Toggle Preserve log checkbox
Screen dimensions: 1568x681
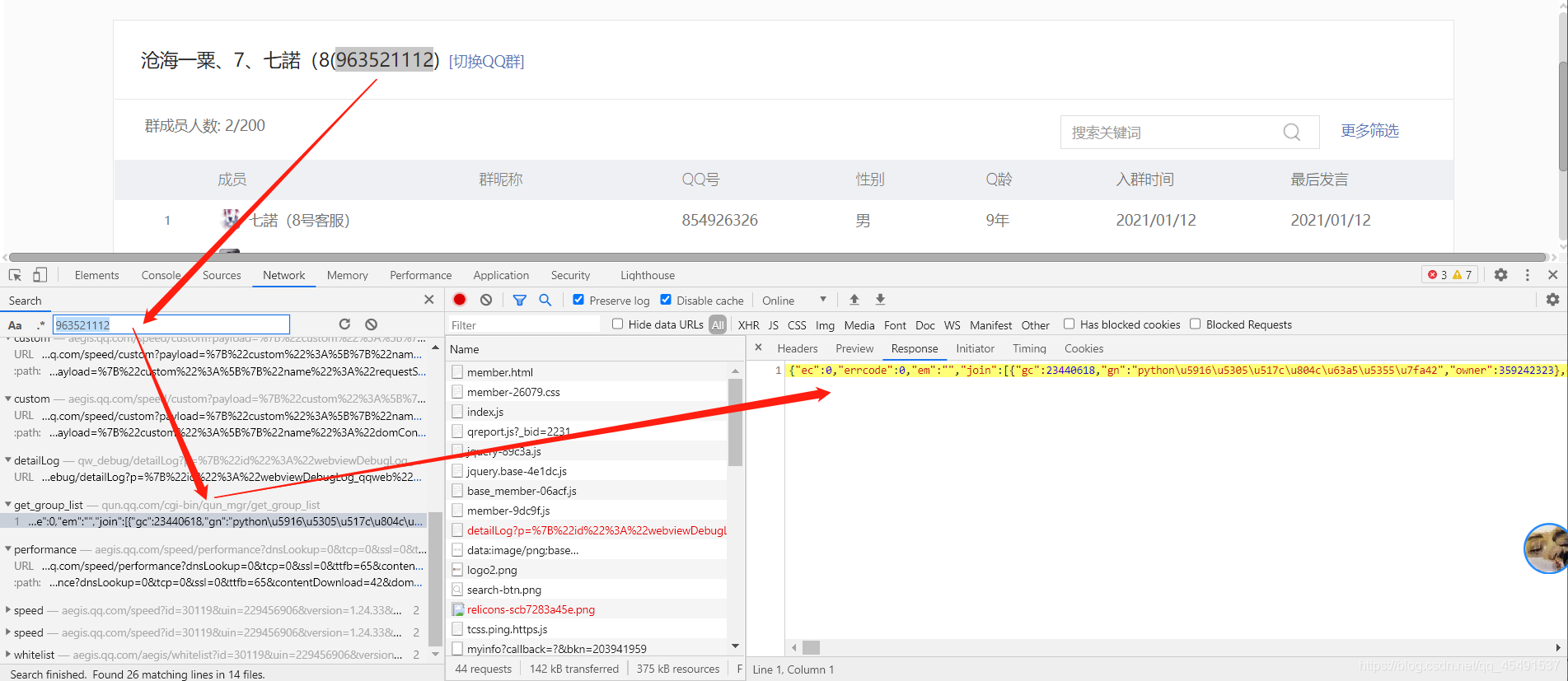(578, 300)
